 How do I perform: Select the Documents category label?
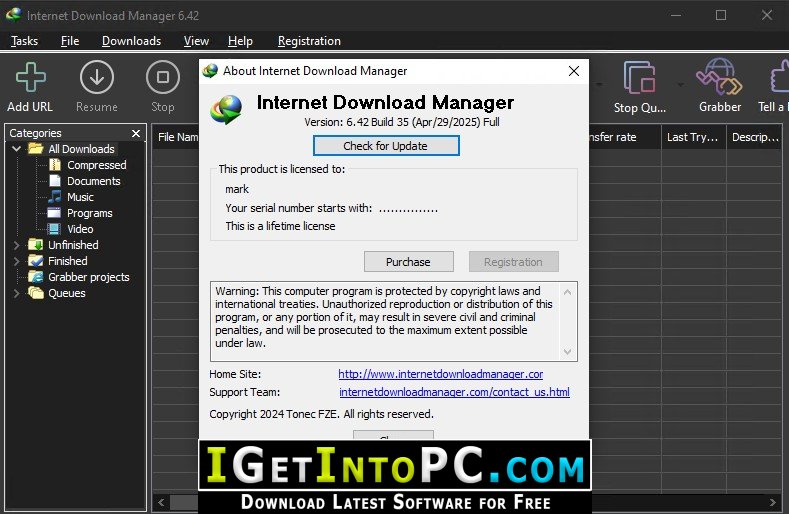click(94, 181)
